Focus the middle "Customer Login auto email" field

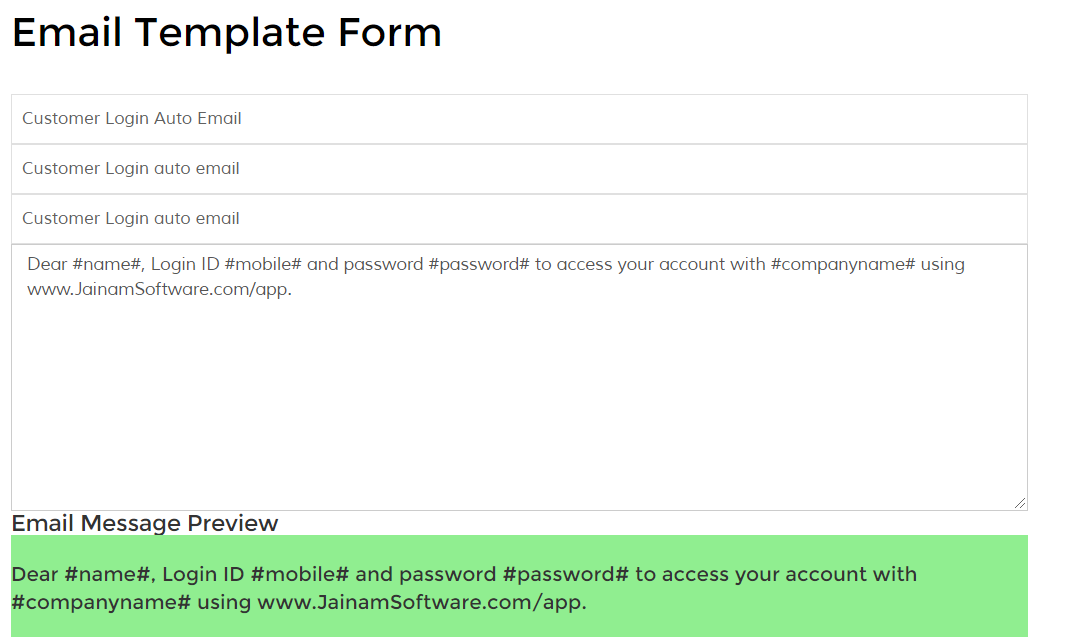[x=519, y=169]
